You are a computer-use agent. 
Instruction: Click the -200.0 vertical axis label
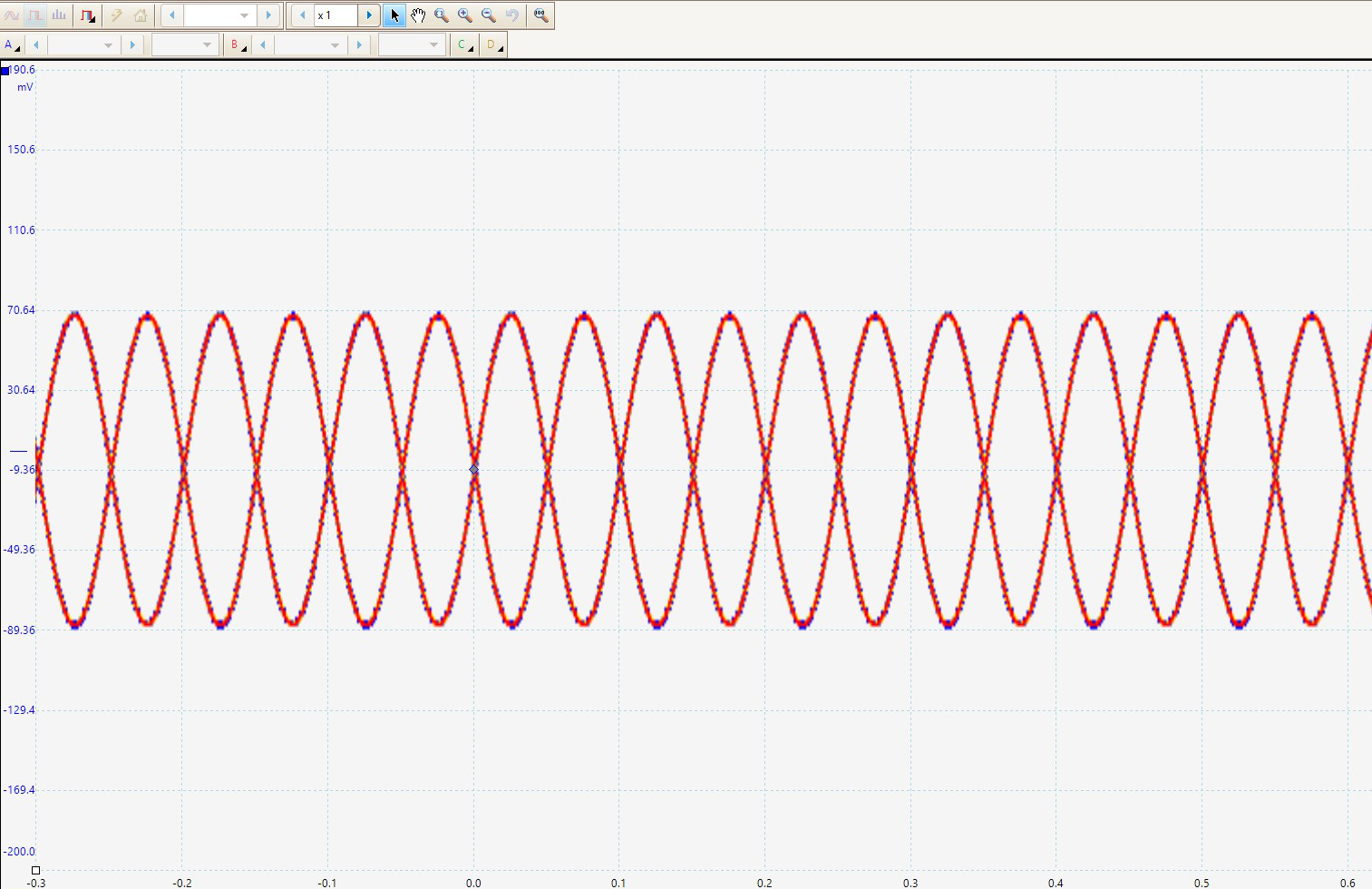19,852
